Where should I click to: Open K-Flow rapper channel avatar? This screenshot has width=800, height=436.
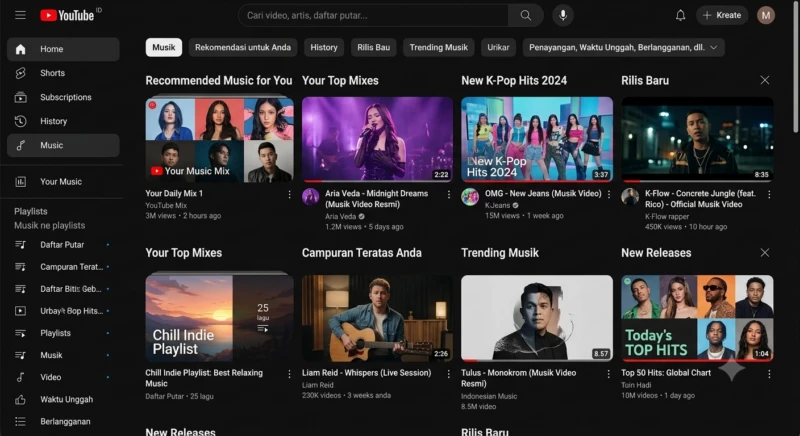[630, 197]
